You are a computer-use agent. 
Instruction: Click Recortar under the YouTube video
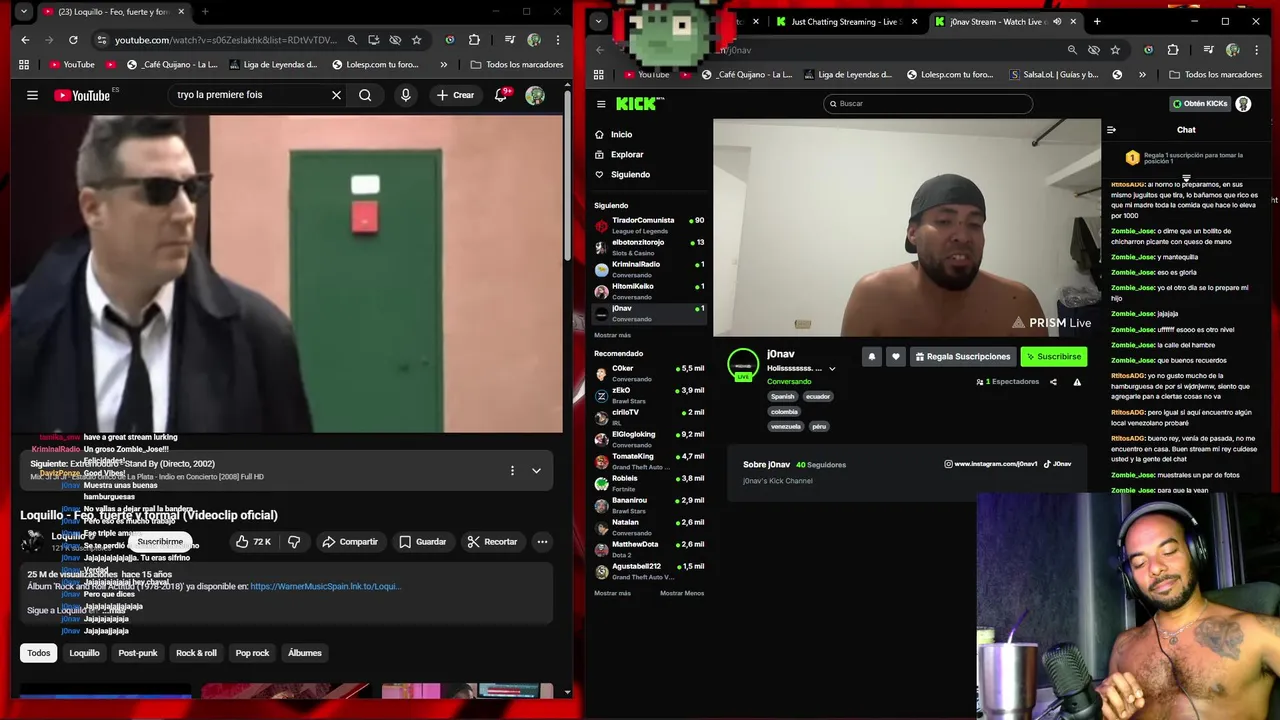[491, 542]
